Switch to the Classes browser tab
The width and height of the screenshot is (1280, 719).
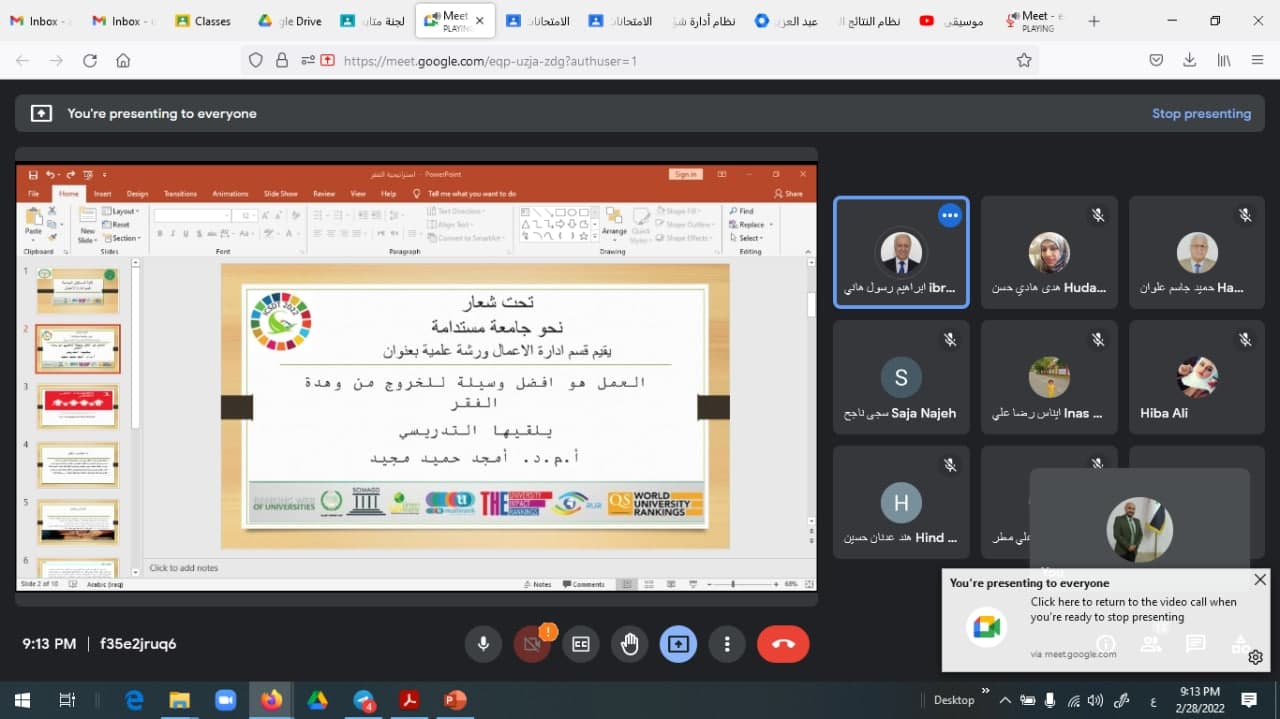tap(204, 21)
